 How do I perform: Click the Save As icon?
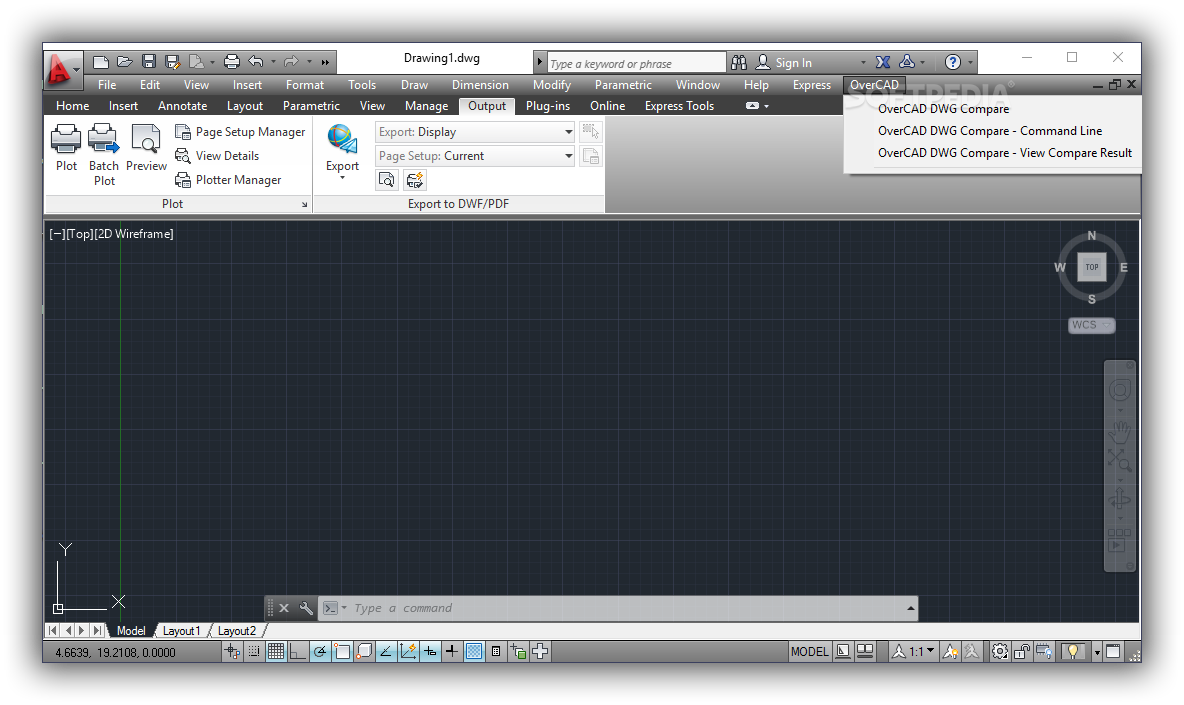(x=172, y=62)
